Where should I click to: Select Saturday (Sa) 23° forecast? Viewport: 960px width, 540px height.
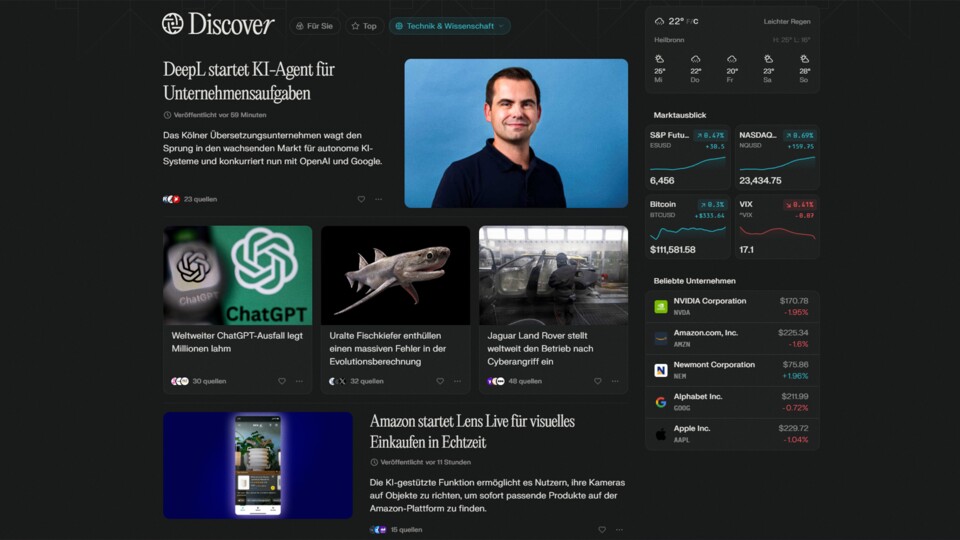768,69
